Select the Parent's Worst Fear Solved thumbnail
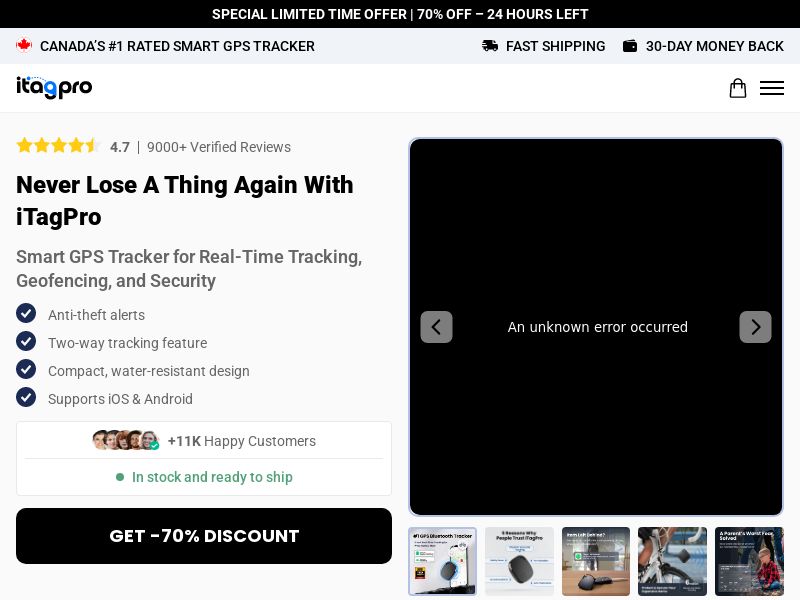800x600 pixels. point(749,561)
